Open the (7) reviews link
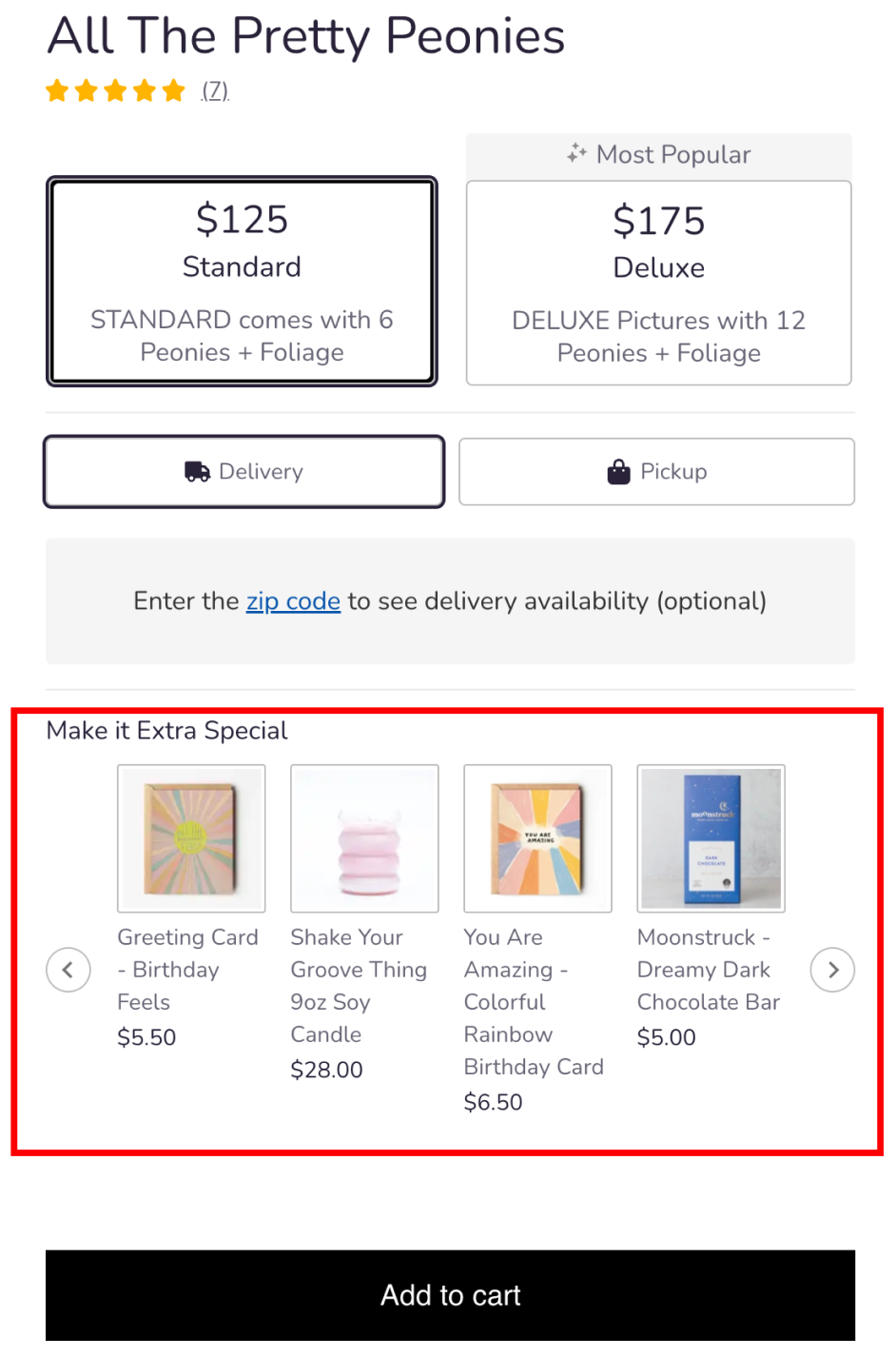Image resolution: width=896 pixels, height=1357 pixels. (x=215, y=91)
